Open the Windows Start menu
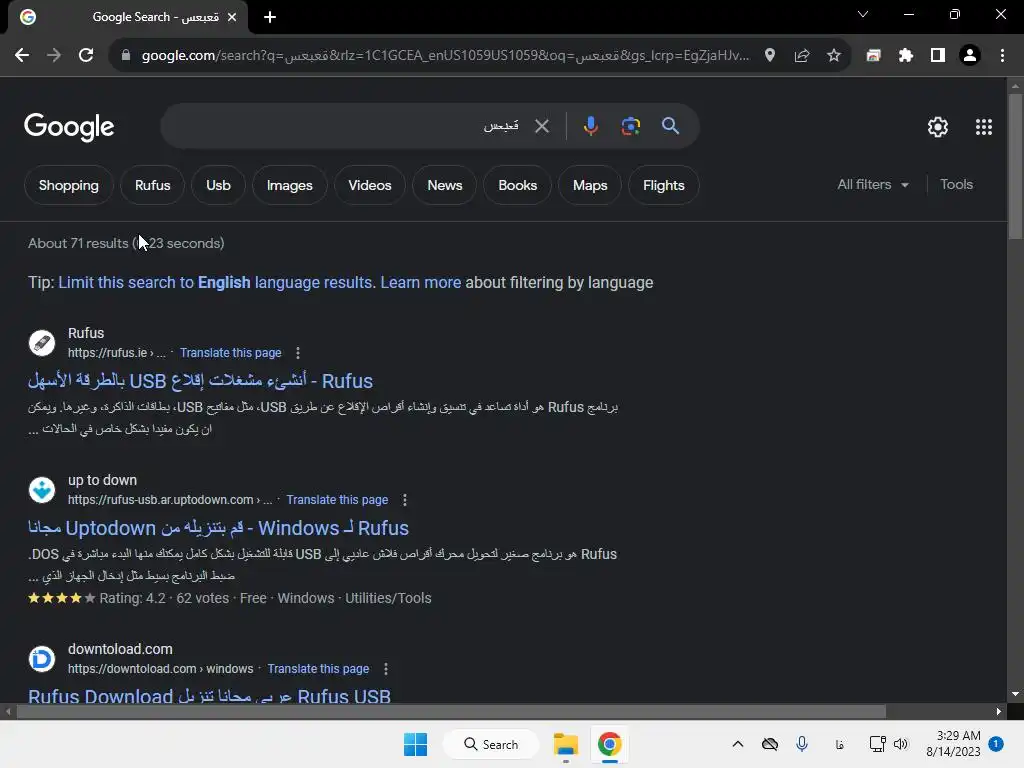The height and width of the screenshot is (768, 1024). coord(415,744)
